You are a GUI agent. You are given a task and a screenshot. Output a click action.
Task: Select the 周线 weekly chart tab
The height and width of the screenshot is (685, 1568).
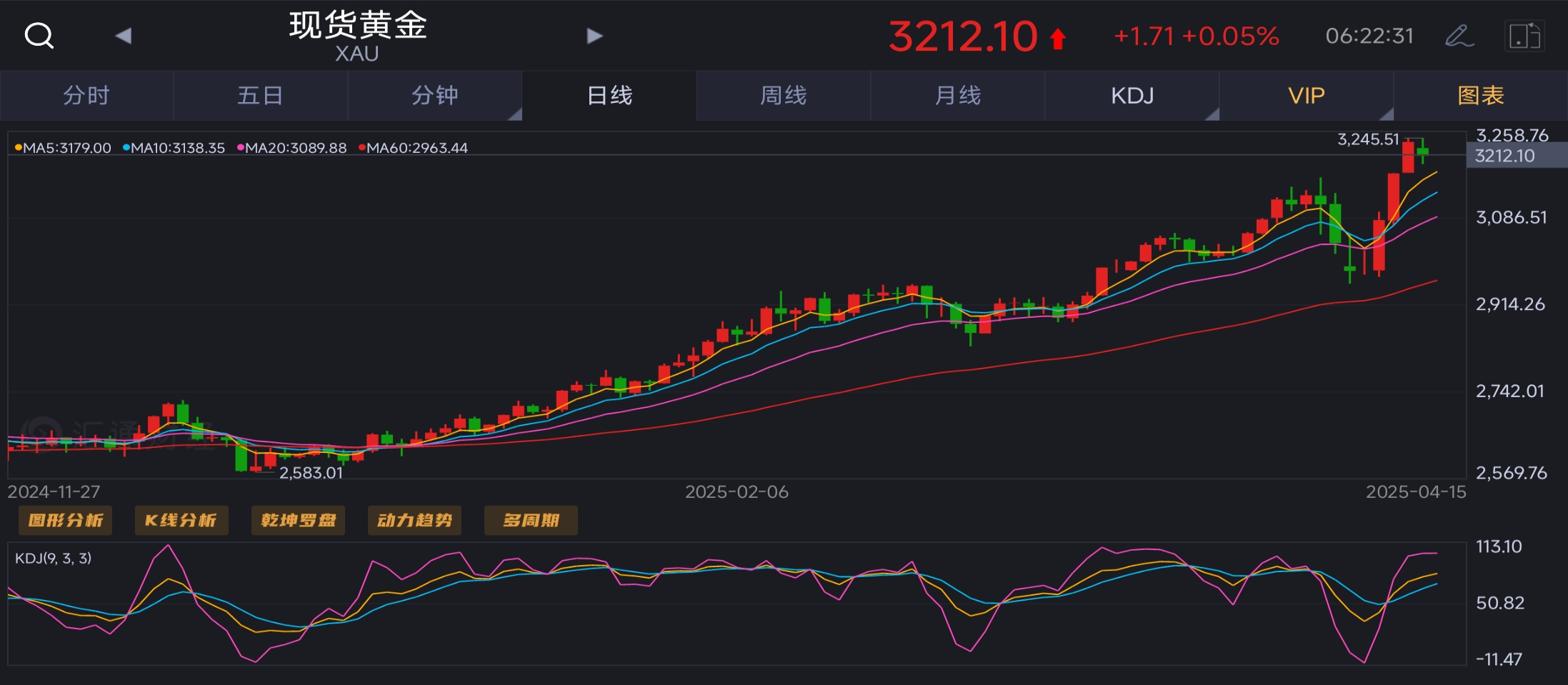(x=784, y=95)
